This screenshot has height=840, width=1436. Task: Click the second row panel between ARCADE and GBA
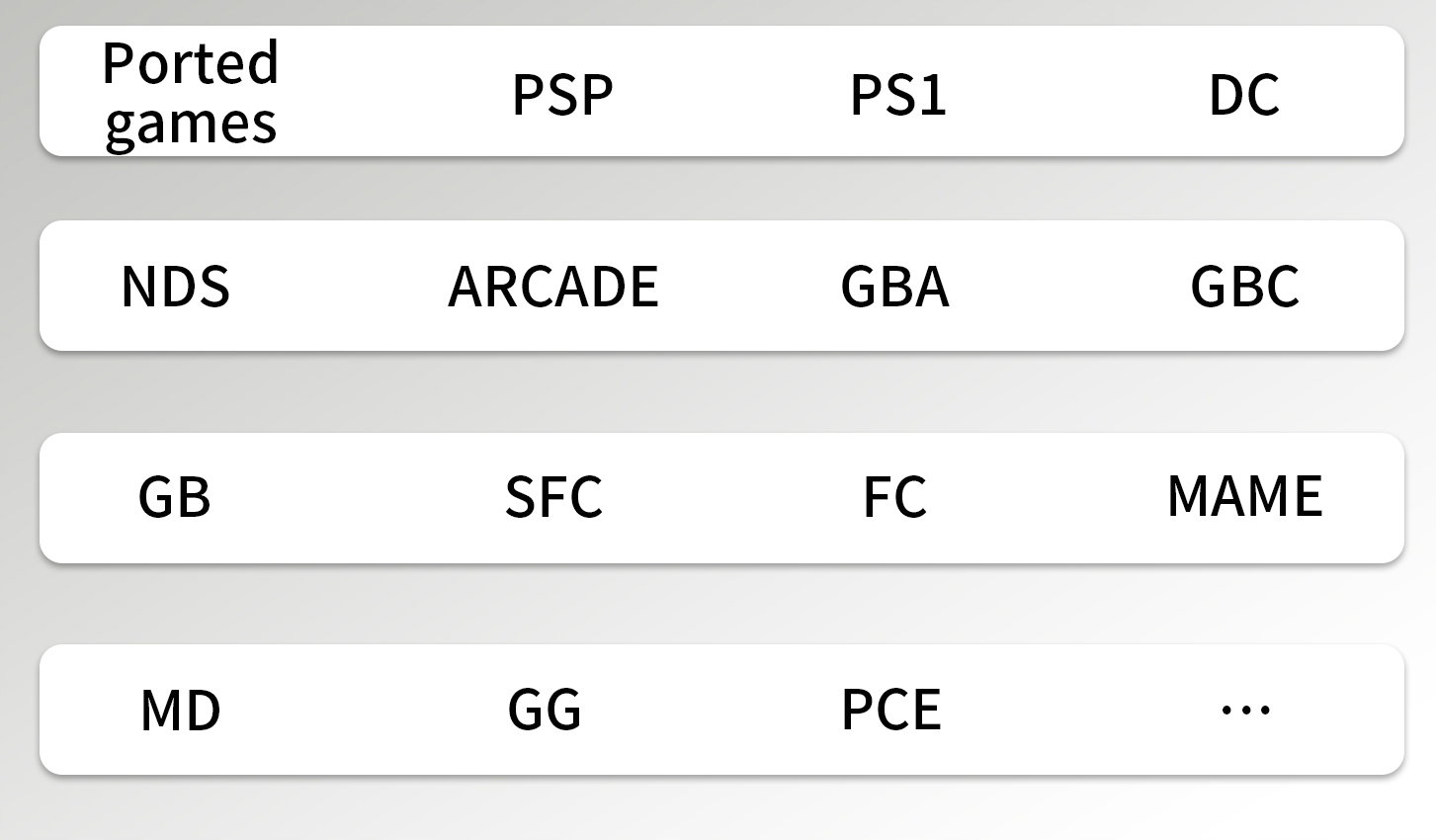click(x=749, y=286)
